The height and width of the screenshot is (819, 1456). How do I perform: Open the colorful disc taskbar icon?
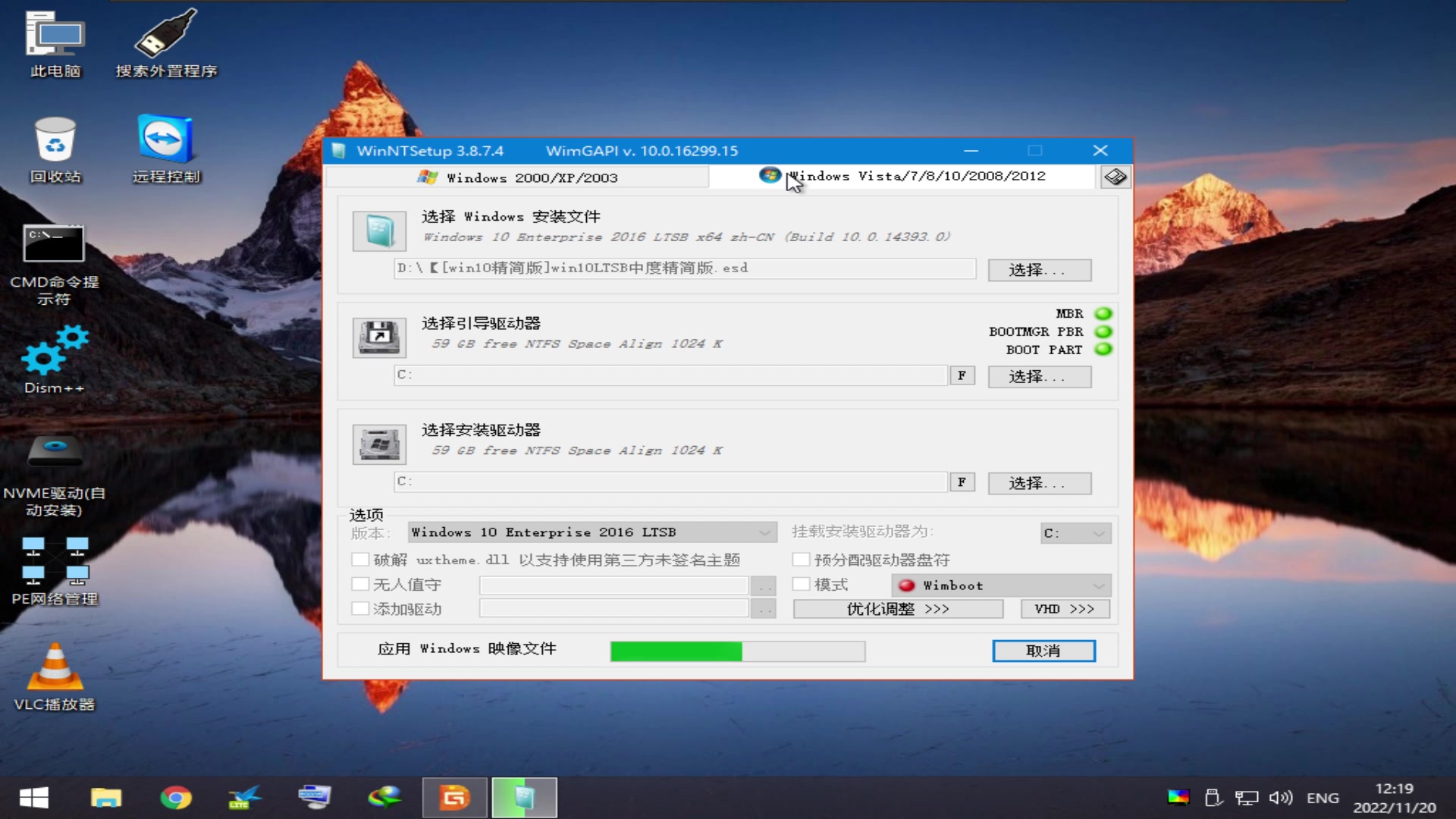pos(384,798)
